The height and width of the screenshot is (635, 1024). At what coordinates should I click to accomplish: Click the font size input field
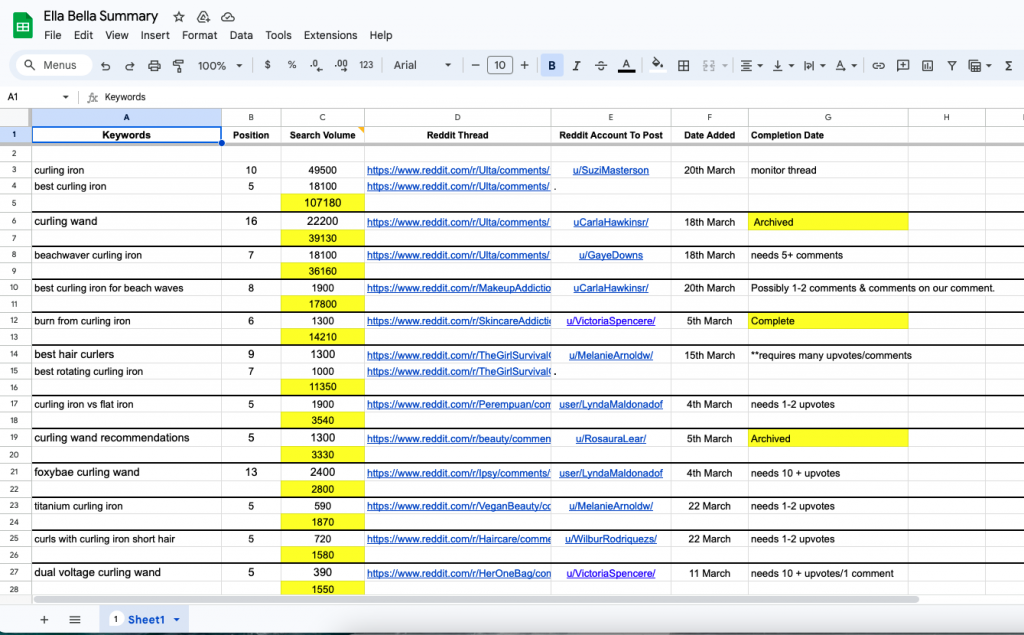point(499,66)
